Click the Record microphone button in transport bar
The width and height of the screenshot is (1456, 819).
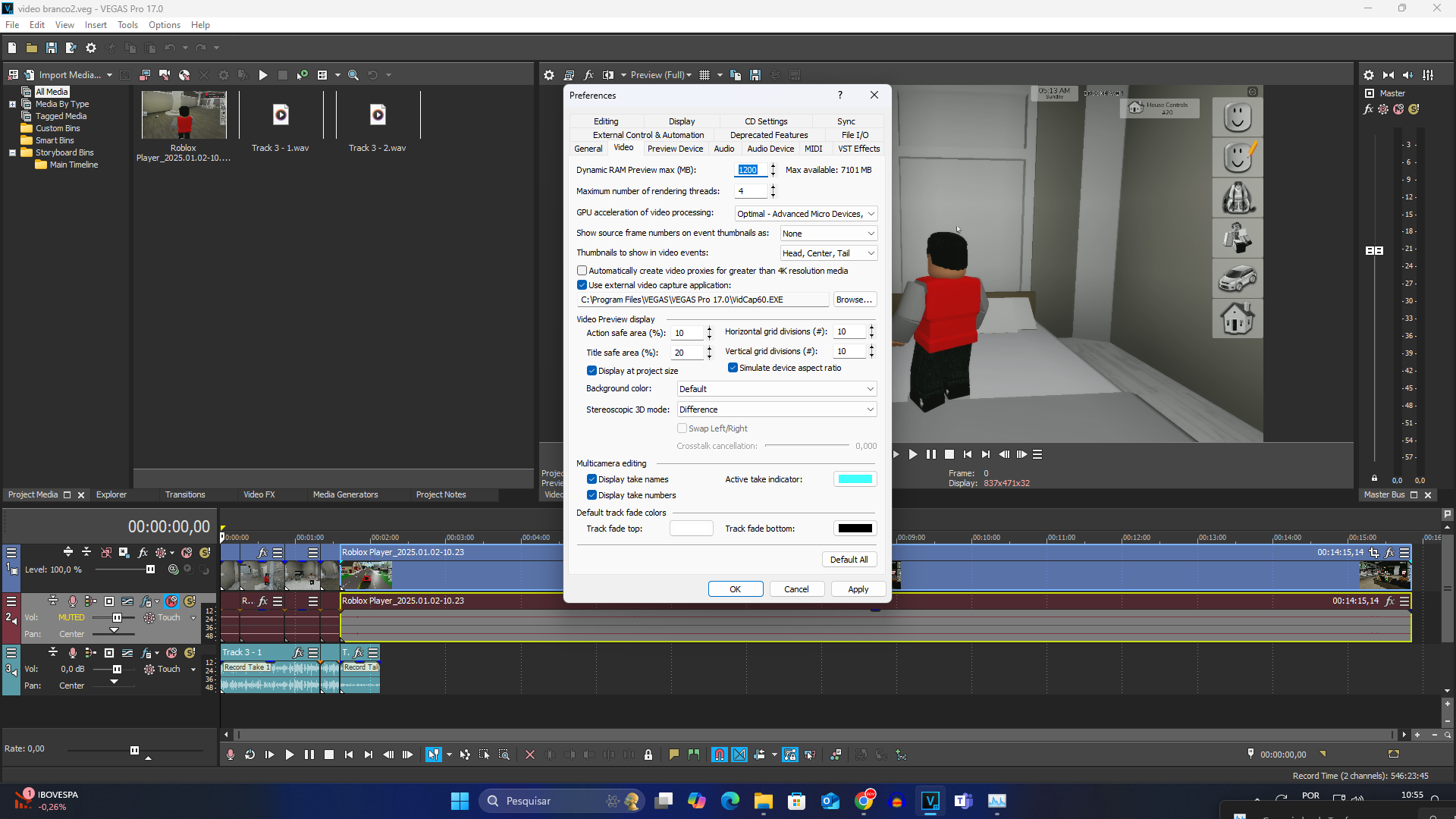[x=231, y=755]
